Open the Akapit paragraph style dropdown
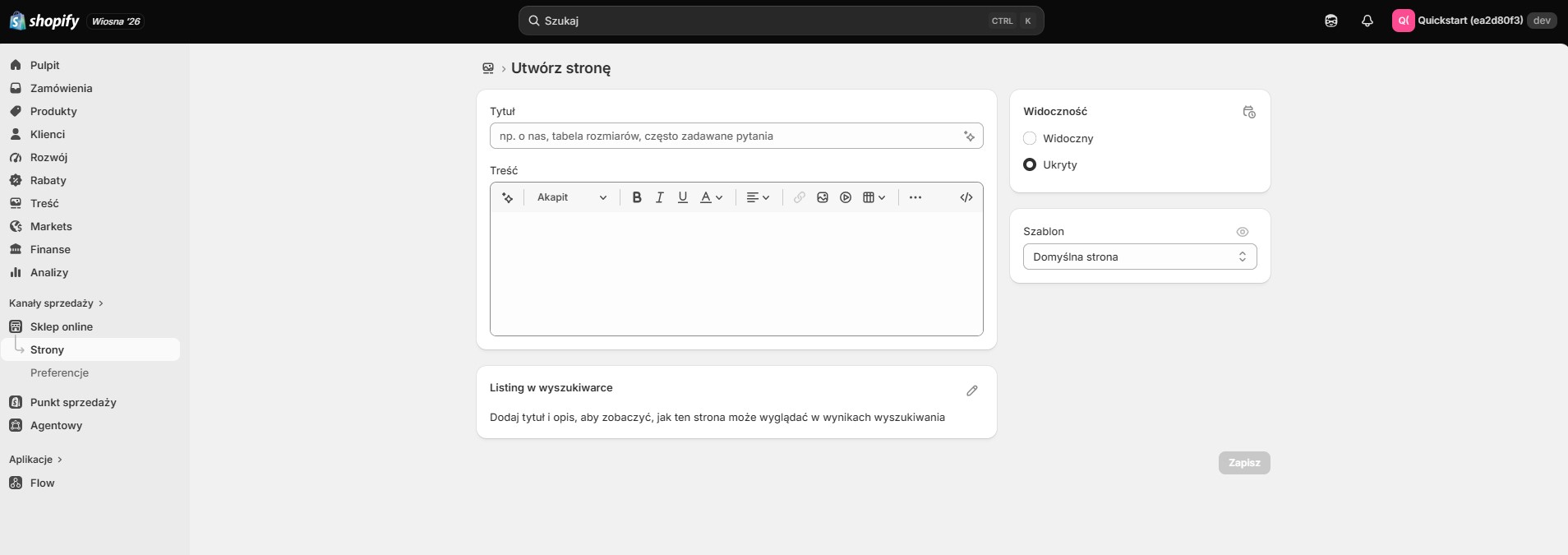1568x555 pixels. [x=571, y=197]
